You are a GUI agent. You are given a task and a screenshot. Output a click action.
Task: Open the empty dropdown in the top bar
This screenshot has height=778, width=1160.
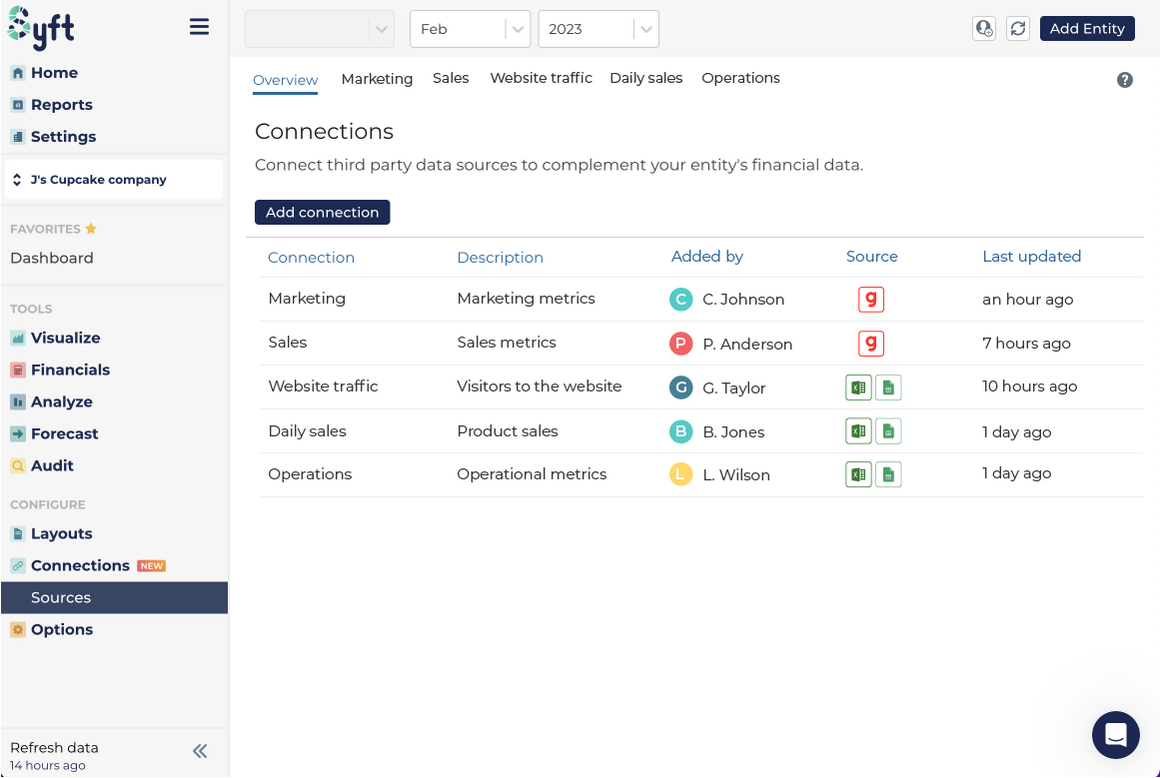click(320, 30)
